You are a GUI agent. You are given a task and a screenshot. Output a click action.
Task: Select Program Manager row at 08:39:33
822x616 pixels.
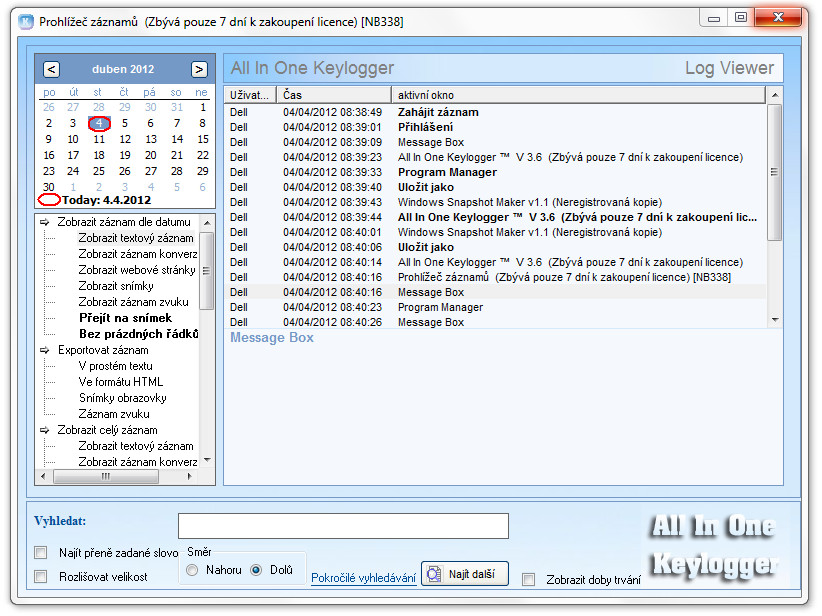[494, 172]
